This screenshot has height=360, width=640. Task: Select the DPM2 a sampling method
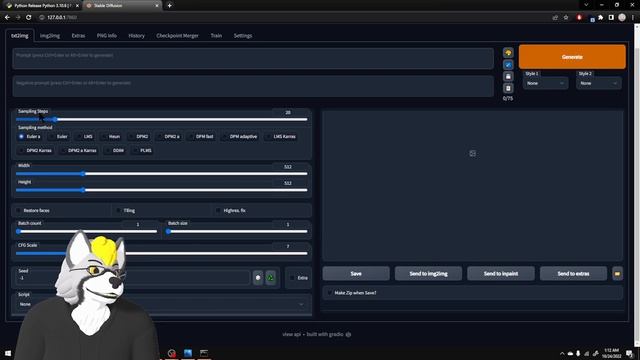pyautogui.click(x=169, y=136)
